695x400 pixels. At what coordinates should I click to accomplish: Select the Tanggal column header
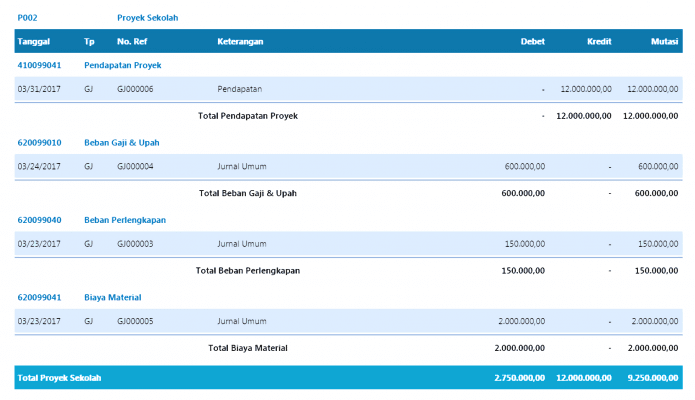(34, 41)
